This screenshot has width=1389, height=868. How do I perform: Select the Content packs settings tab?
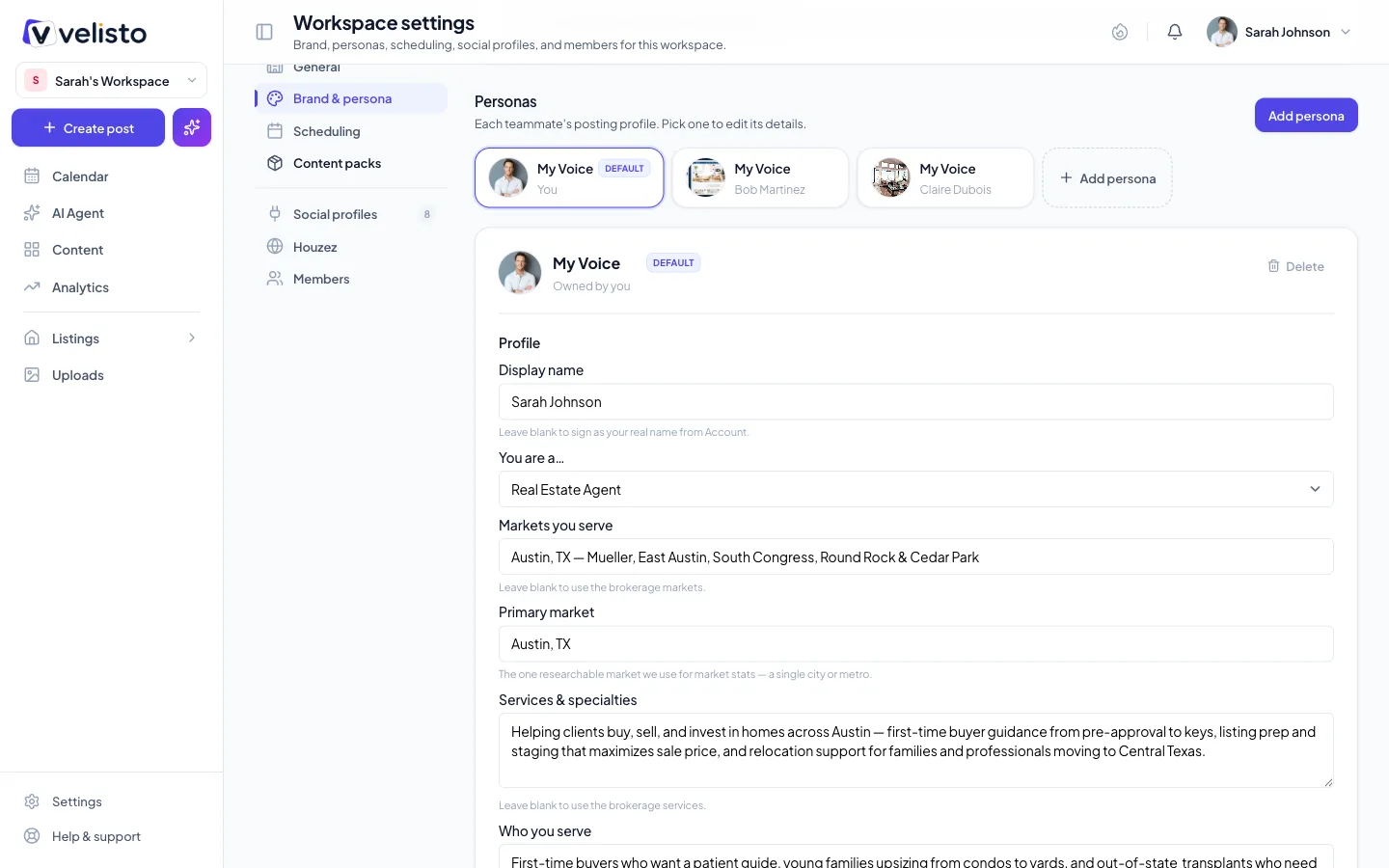coord(351,163)
